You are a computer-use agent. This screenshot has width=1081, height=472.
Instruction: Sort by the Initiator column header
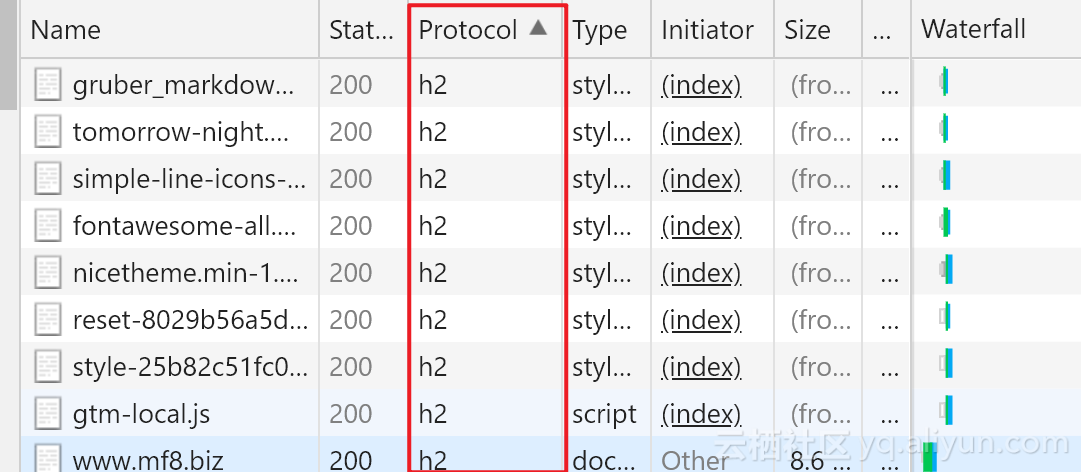click(707, 30)
